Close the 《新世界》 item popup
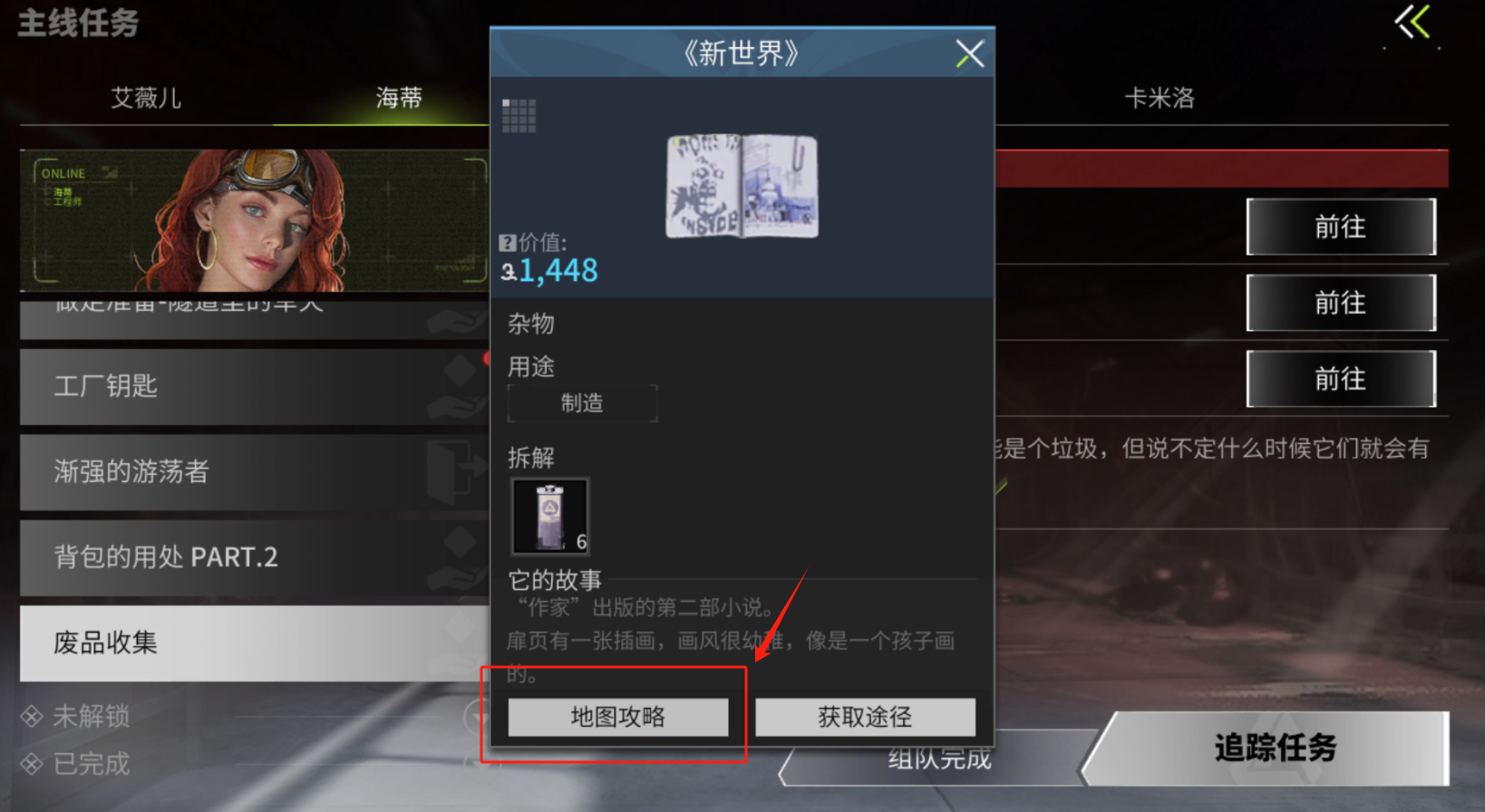 point(969,54)
